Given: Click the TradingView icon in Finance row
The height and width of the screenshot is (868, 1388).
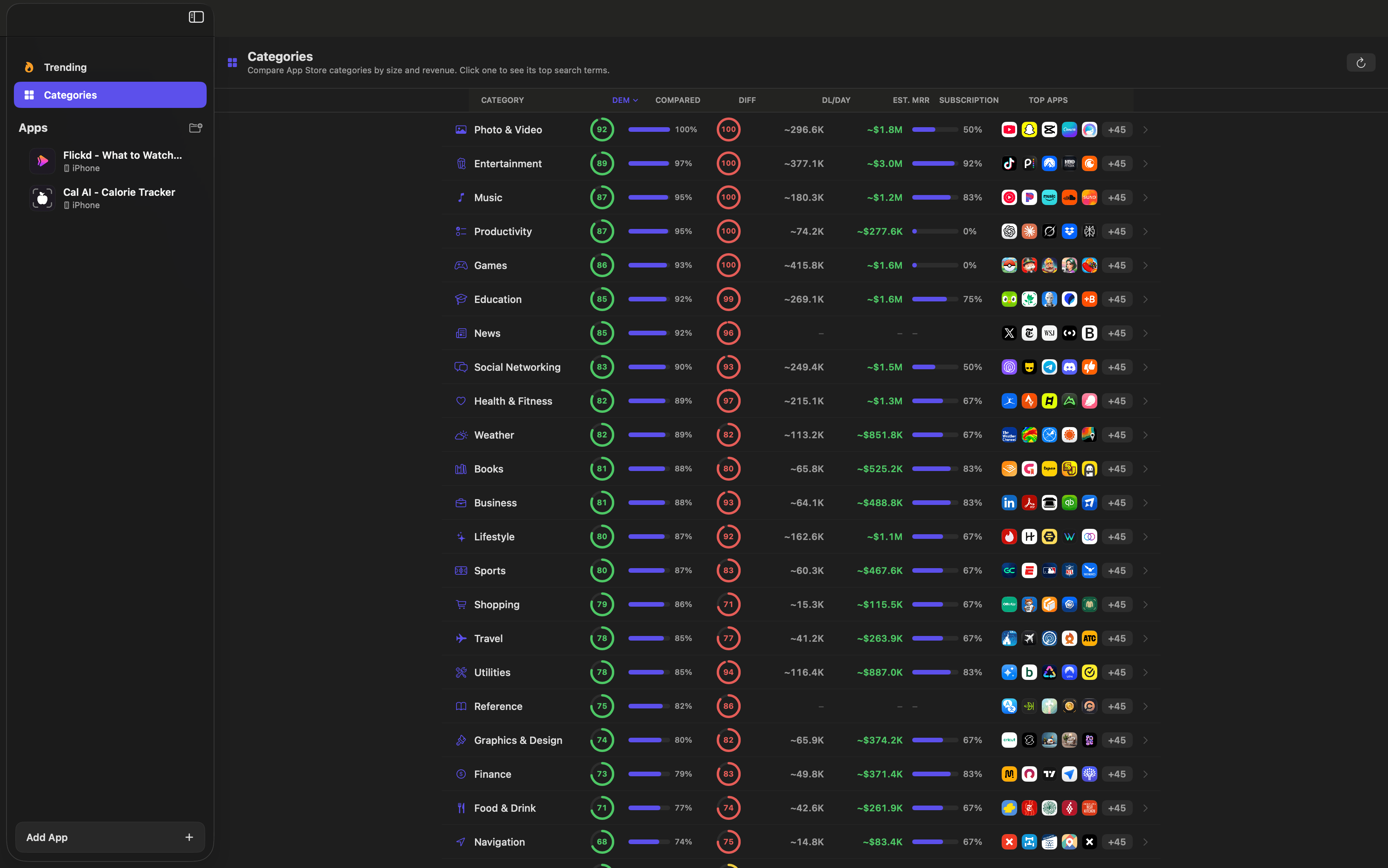Looking at the screenshot, I should pos(1049,774).
